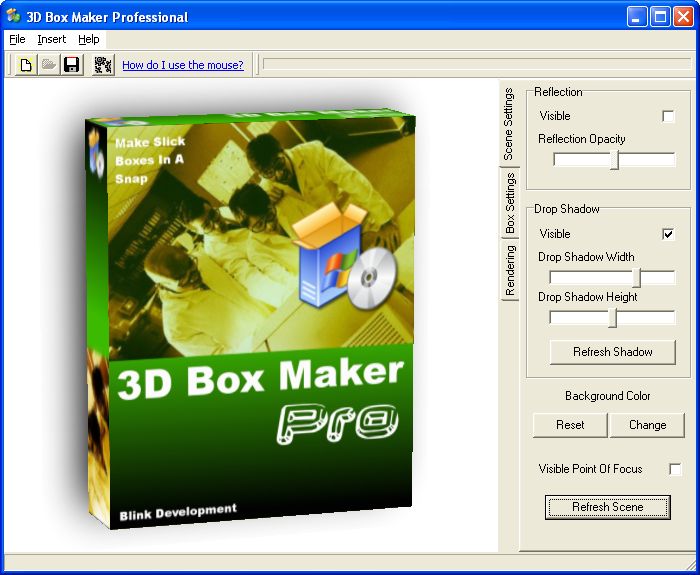
Task: Click the Reflection Opacity slider handle
Action: [x=615, y=160]
